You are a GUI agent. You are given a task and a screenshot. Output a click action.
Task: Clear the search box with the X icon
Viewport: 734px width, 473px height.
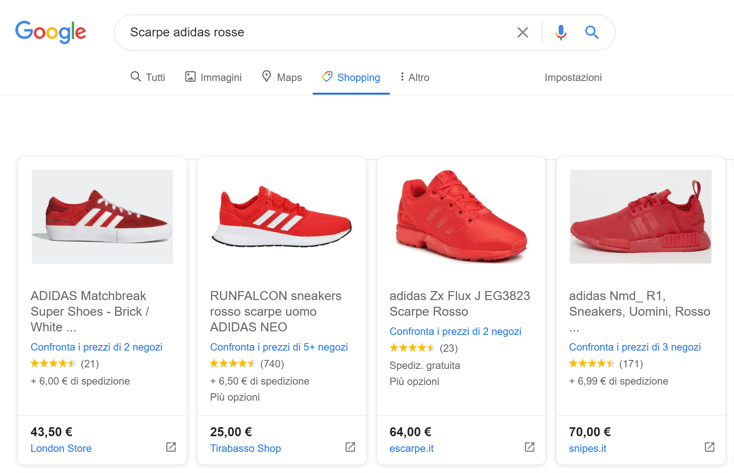(x=522, y=32)
